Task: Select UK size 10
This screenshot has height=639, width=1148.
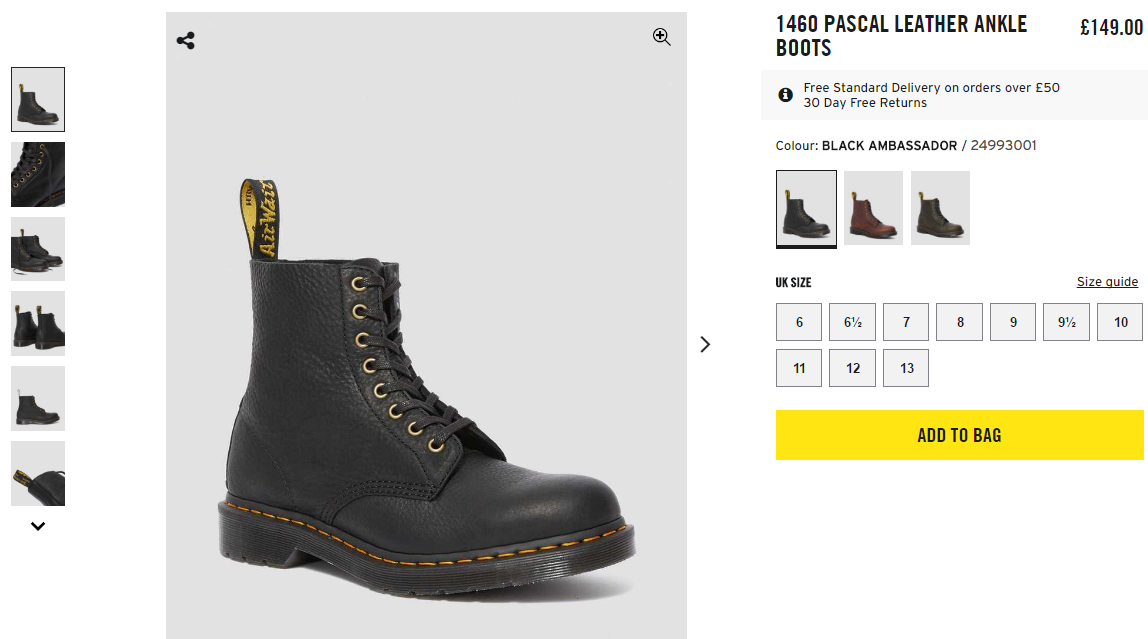Action: 1120,322
